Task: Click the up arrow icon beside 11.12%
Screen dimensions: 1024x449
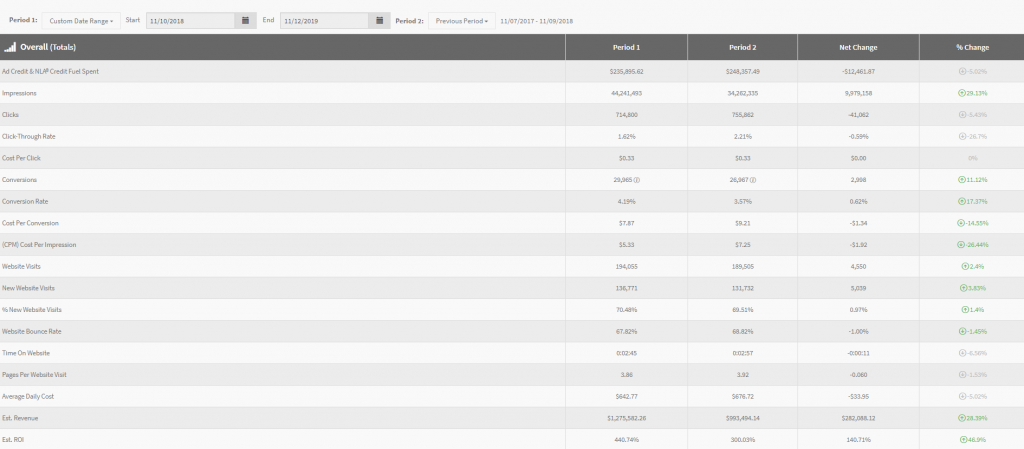Action: coord(961,179)
